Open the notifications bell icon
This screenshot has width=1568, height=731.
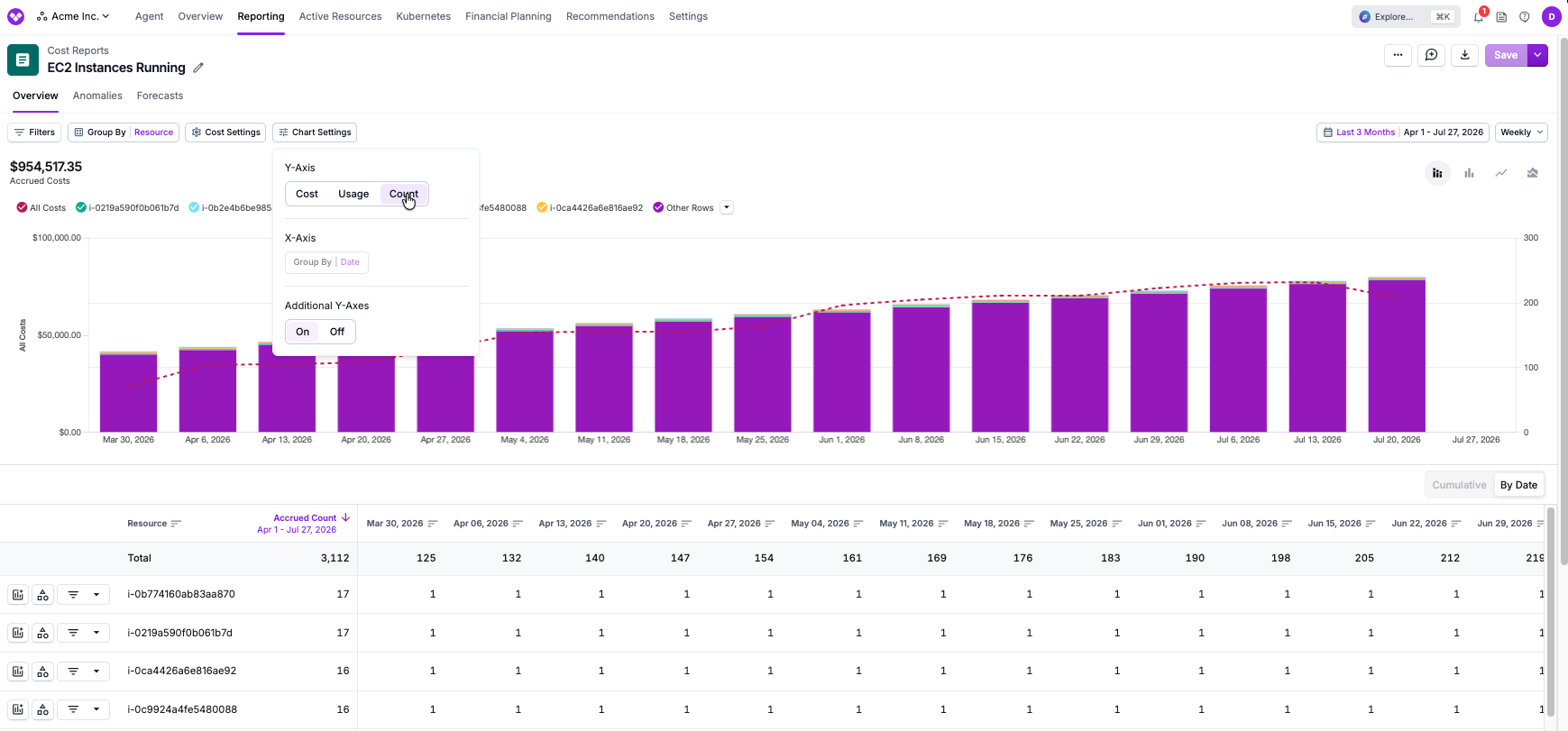click(1479, 16)
